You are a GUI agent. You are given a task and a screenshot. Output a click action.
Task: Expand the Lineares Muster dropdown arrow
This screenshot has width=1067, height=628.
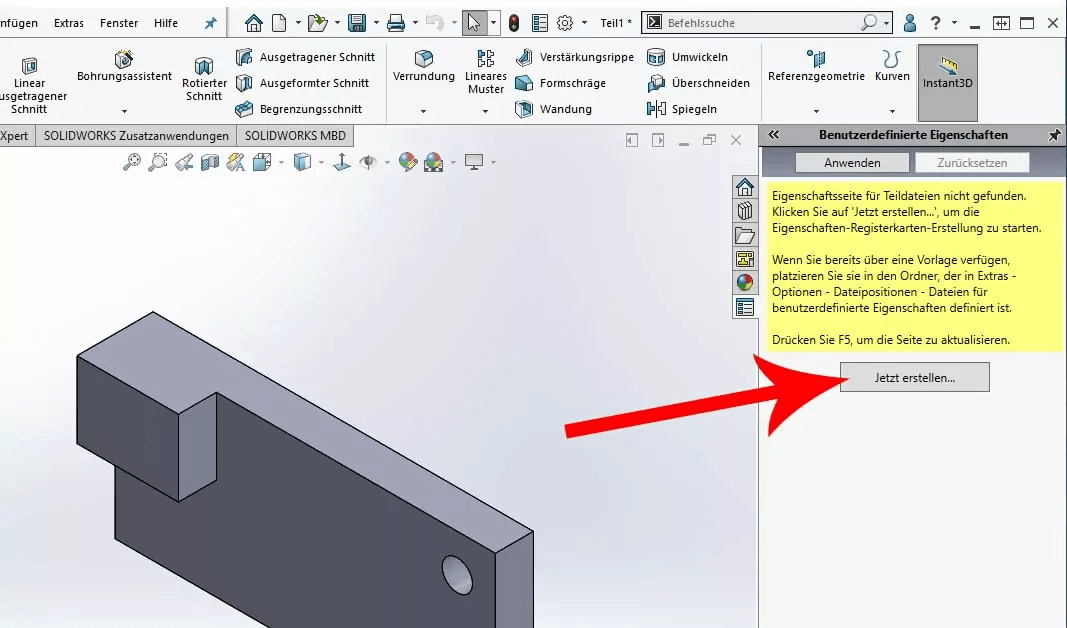pyautogui.click(x=485, y=109)
